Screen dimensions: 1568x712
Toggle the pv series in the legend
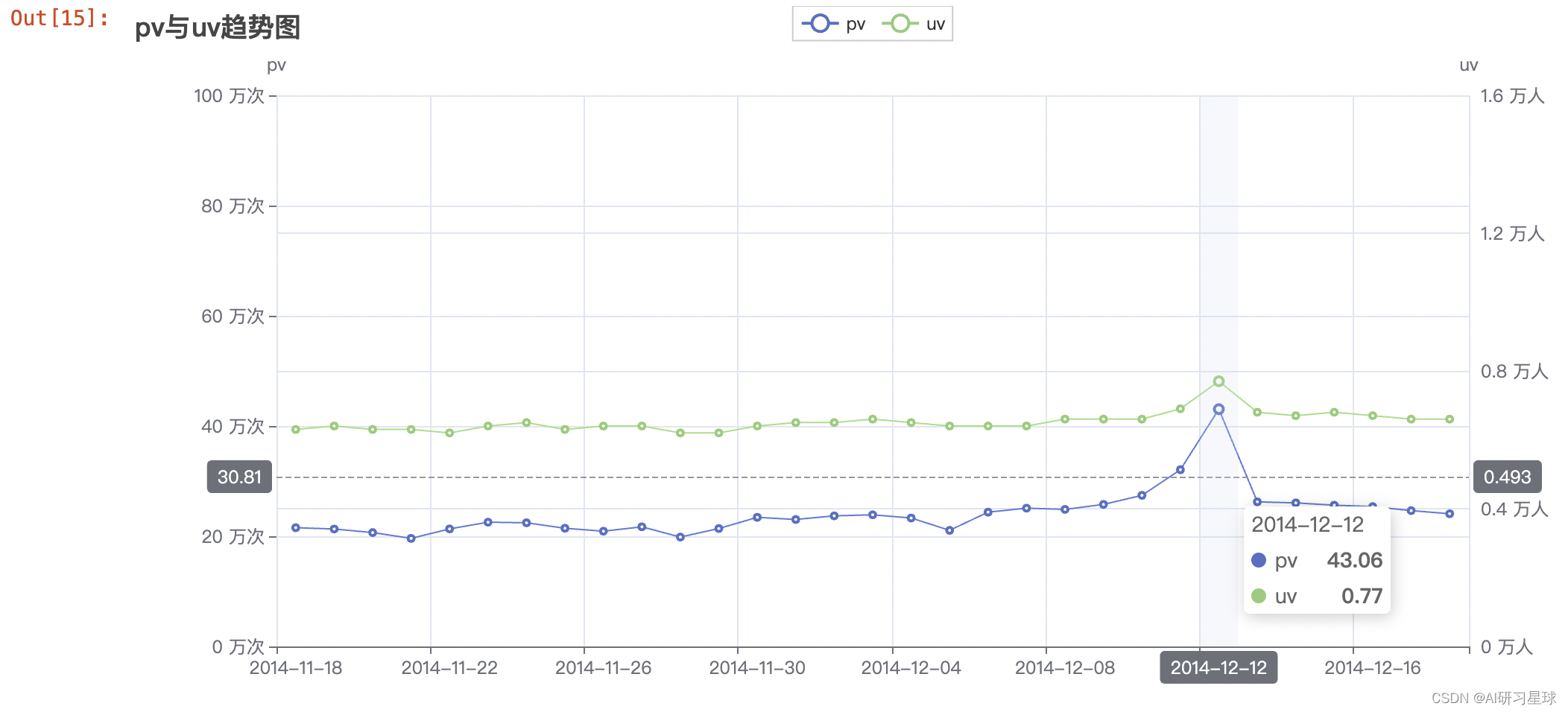point(833,24)
